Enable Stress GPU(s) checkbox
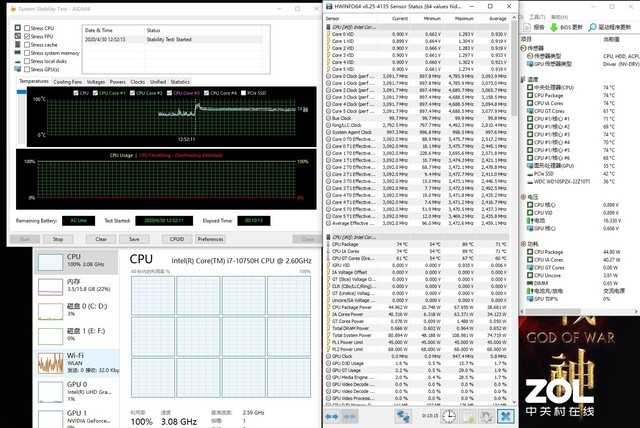This screenshot has width=640, height=428. (x=27, y=69)
